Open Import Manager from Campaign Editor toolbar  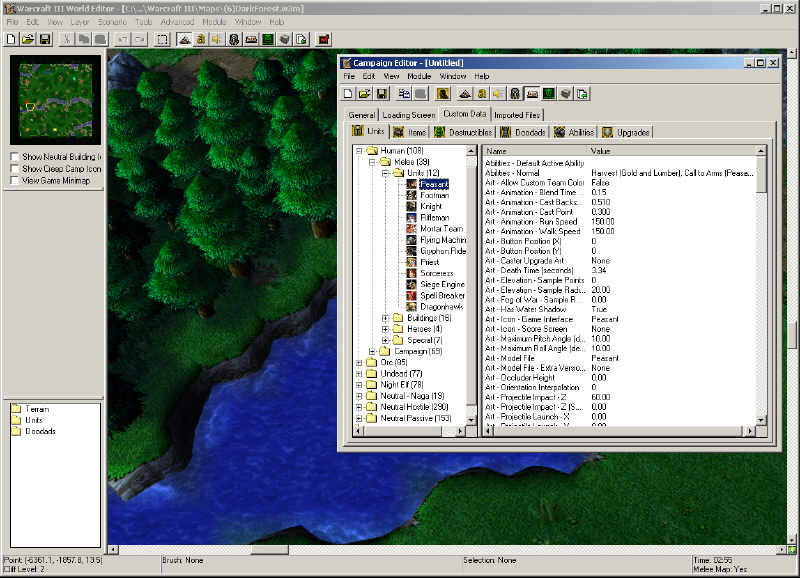[x=582, y=94]
